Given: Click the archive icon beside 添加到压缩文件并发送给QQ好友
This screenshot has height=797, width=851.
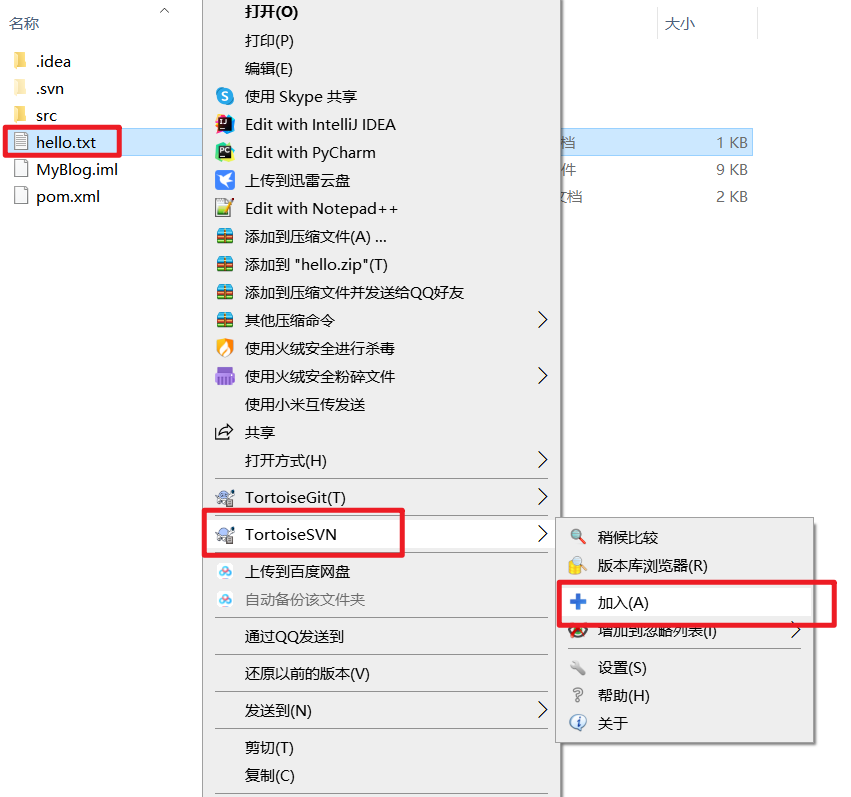Looking at the screenshot, I should tap(225, 292).
